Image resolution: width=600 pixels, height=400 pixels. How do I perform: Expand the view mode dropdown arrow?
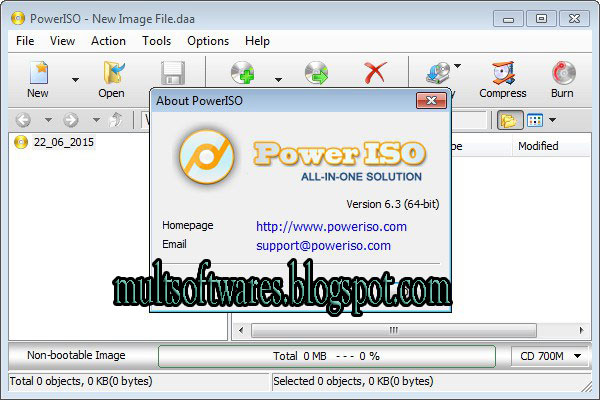tap(552, 120)
